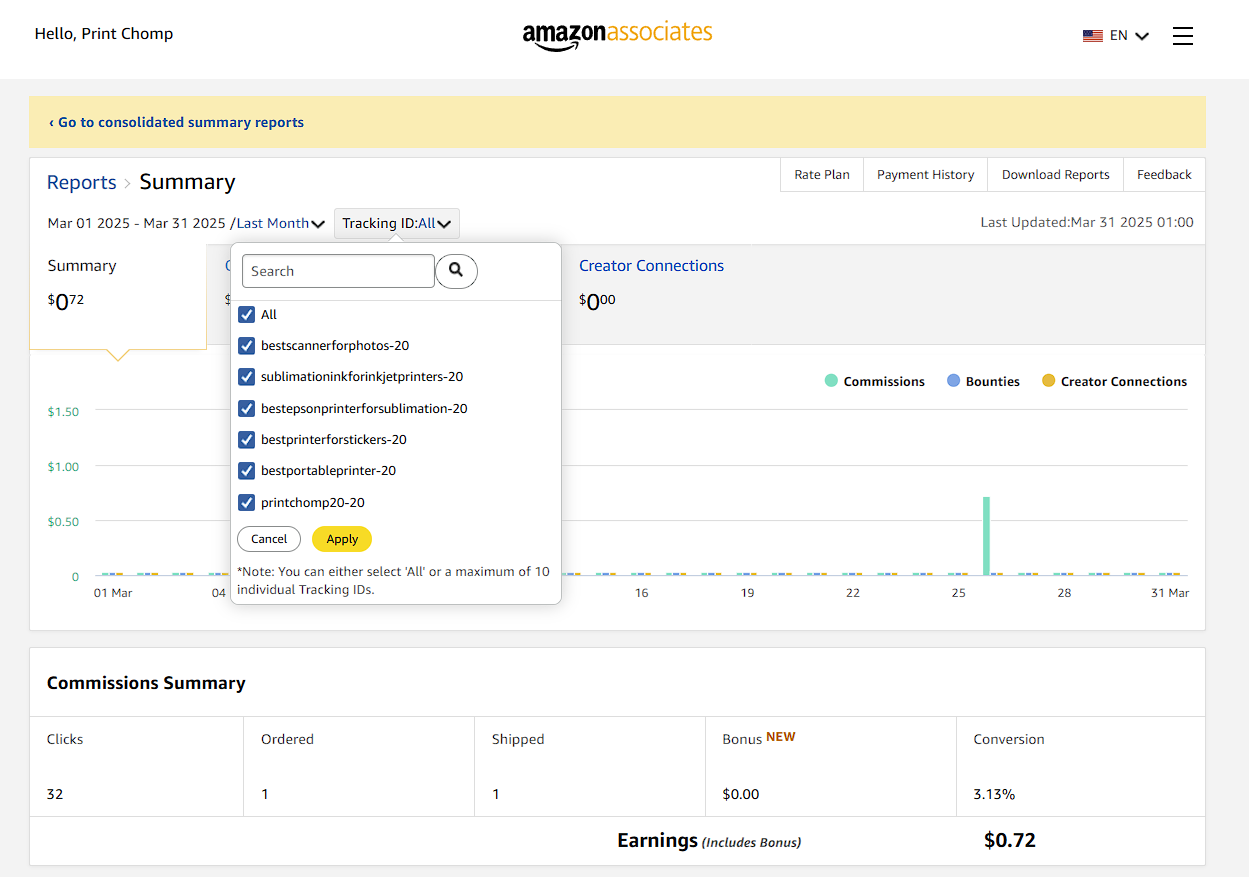Uncheck bestprinterforstickers-20 checkbox
Viewport: 1249px width, 877px height.
click(246, 440)
